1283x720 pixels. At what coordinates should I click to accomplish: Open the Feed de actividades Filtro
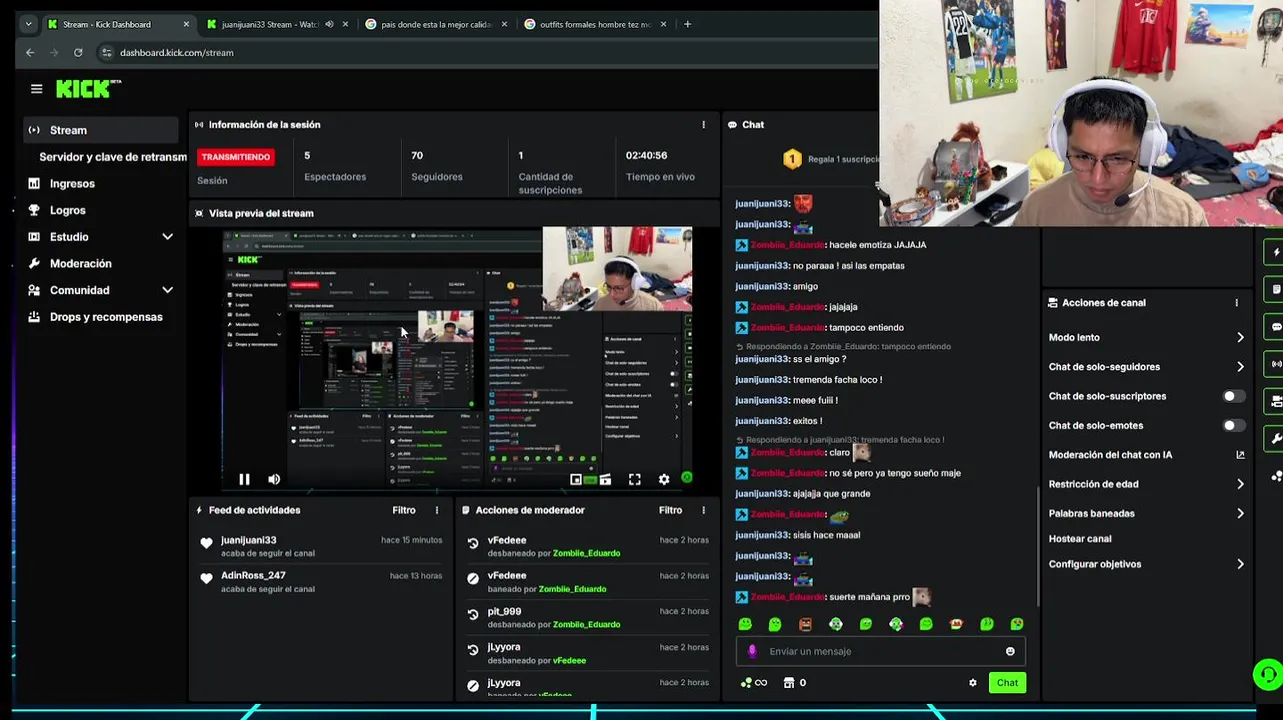click(404, 510)
